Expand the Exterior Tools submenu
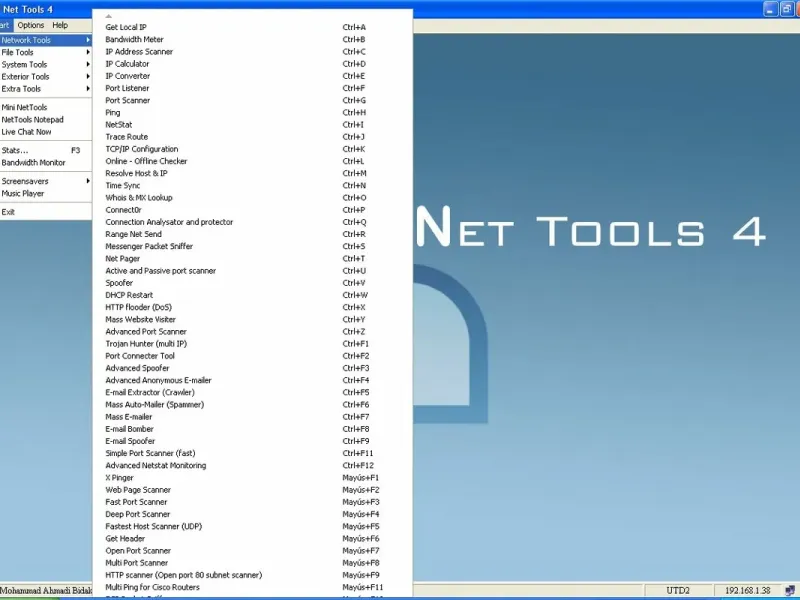Viewport: 800px width, 600px height. (46, 77)
